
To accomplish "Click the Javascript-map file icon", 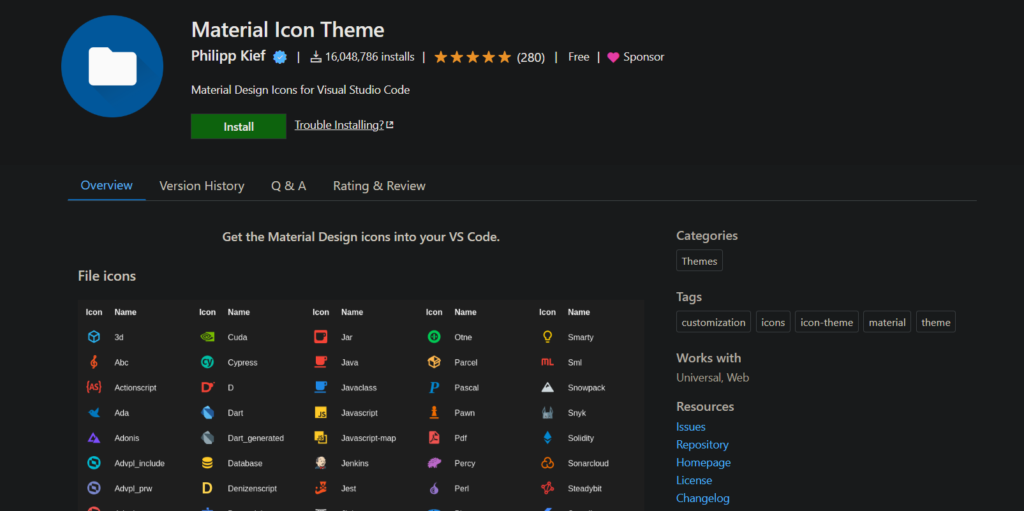I will pyautogui.click(x=321, y=438).
